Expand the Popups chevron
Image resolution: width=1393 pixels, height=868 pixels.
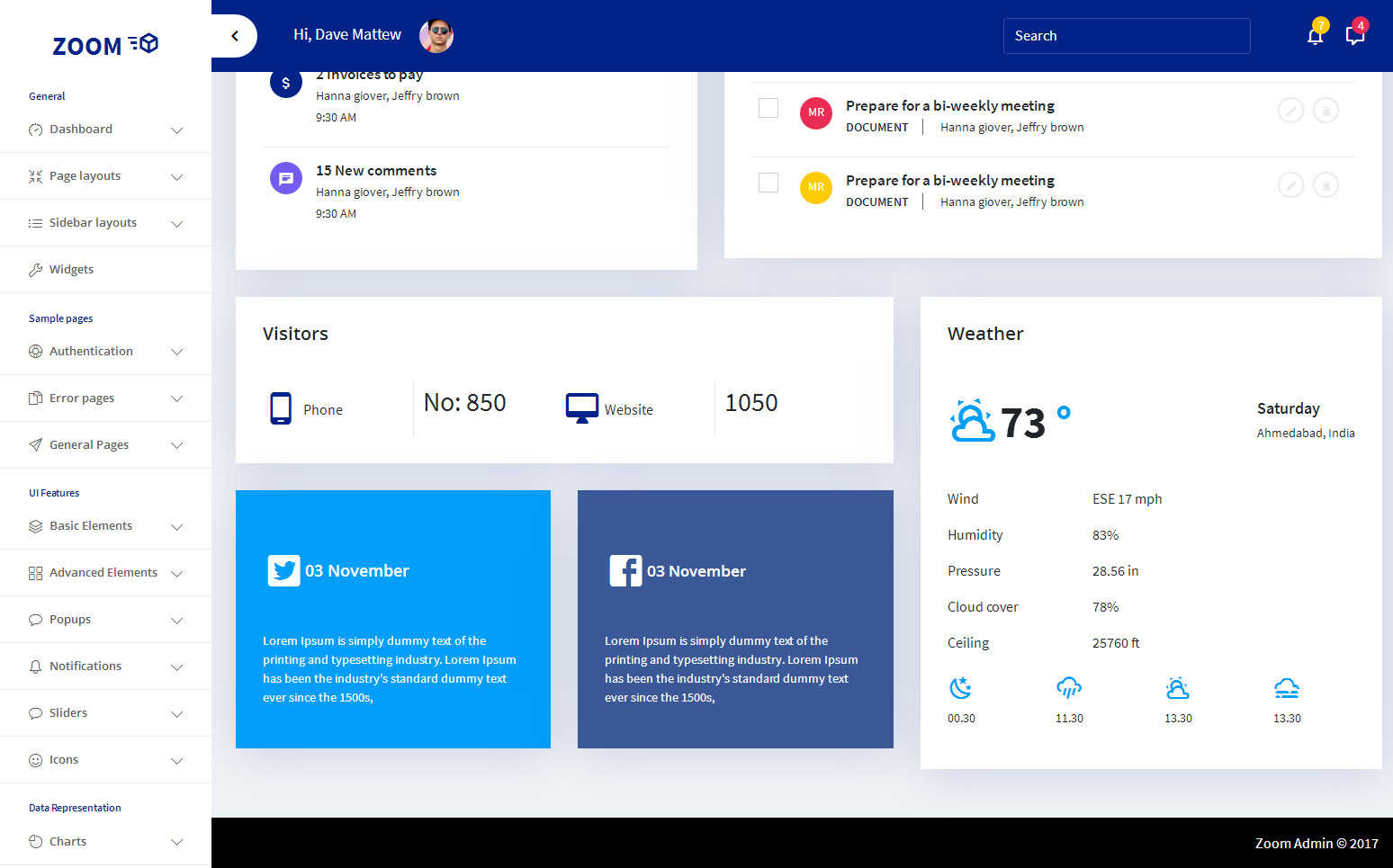(177, 621)
